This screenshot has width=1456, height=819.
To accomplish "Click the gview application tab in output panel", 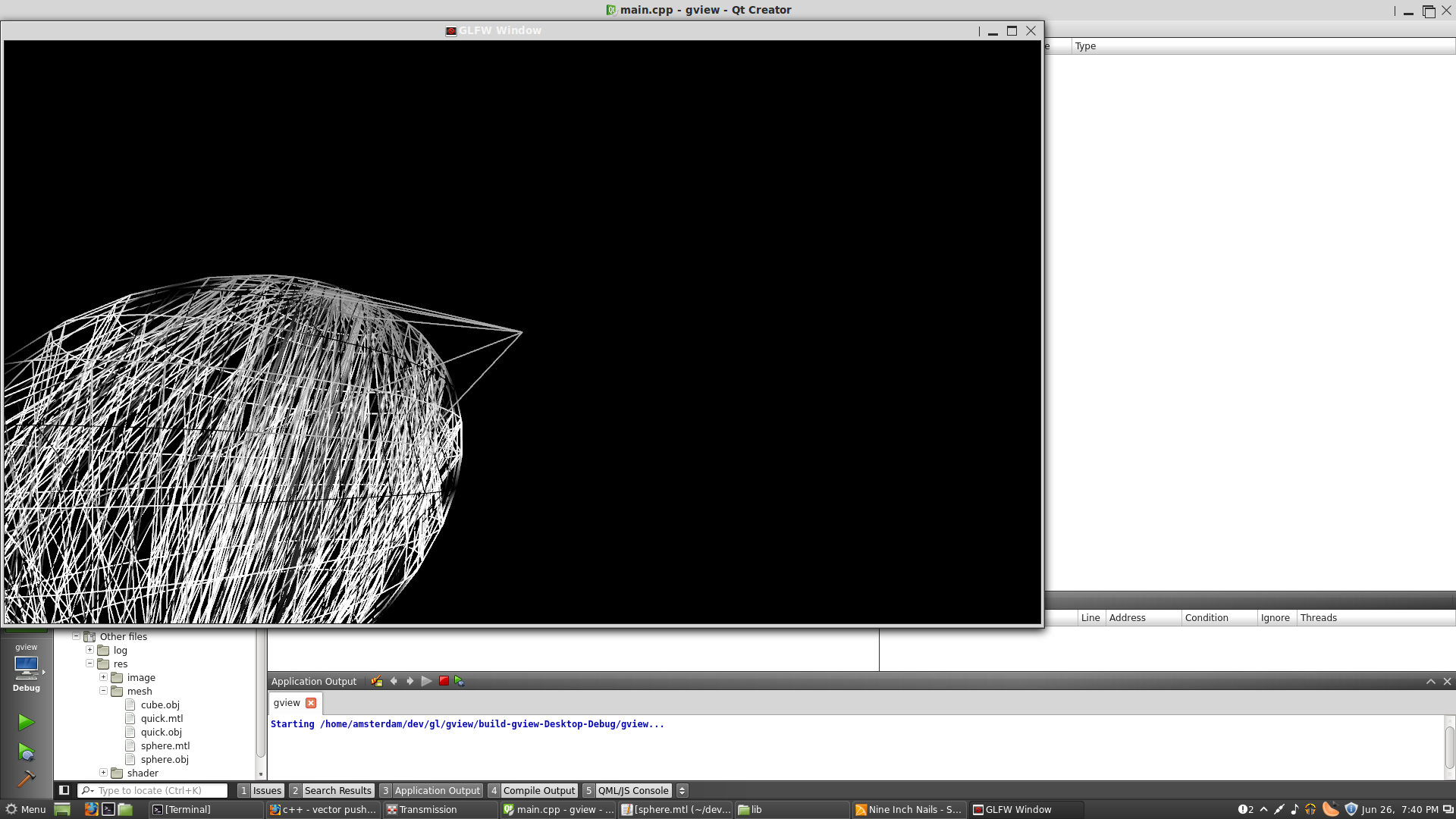I will (x=285, y=702).
